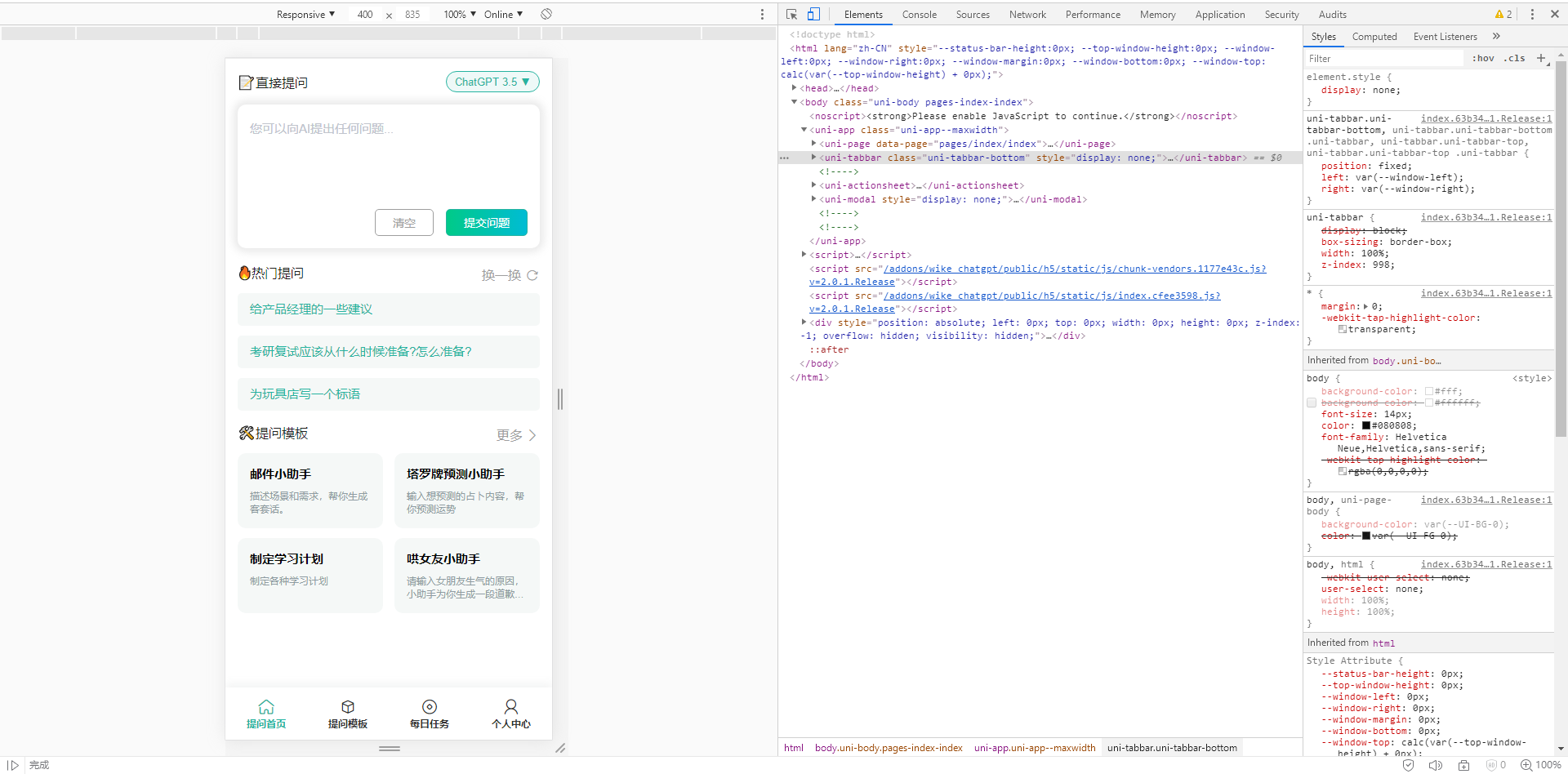Click the speaker sound status icon
Viewport: 1568px width, 774px height.
click(x=1436, y=765)
